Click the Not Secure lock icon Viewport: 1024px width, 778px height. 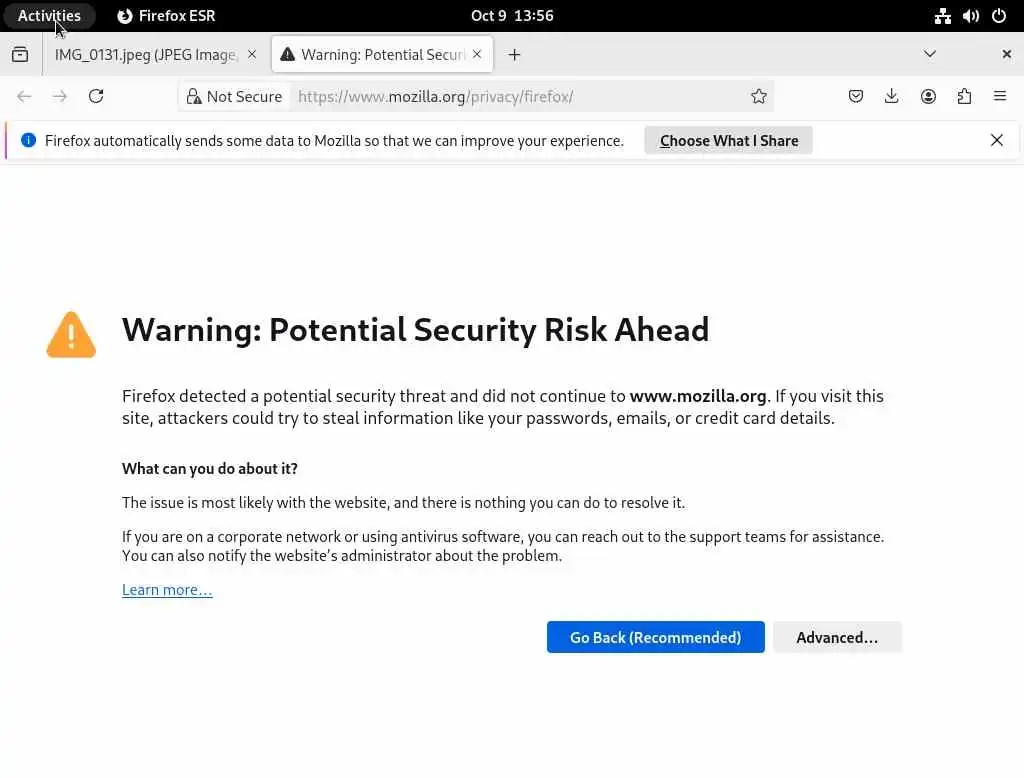(194, 96)
